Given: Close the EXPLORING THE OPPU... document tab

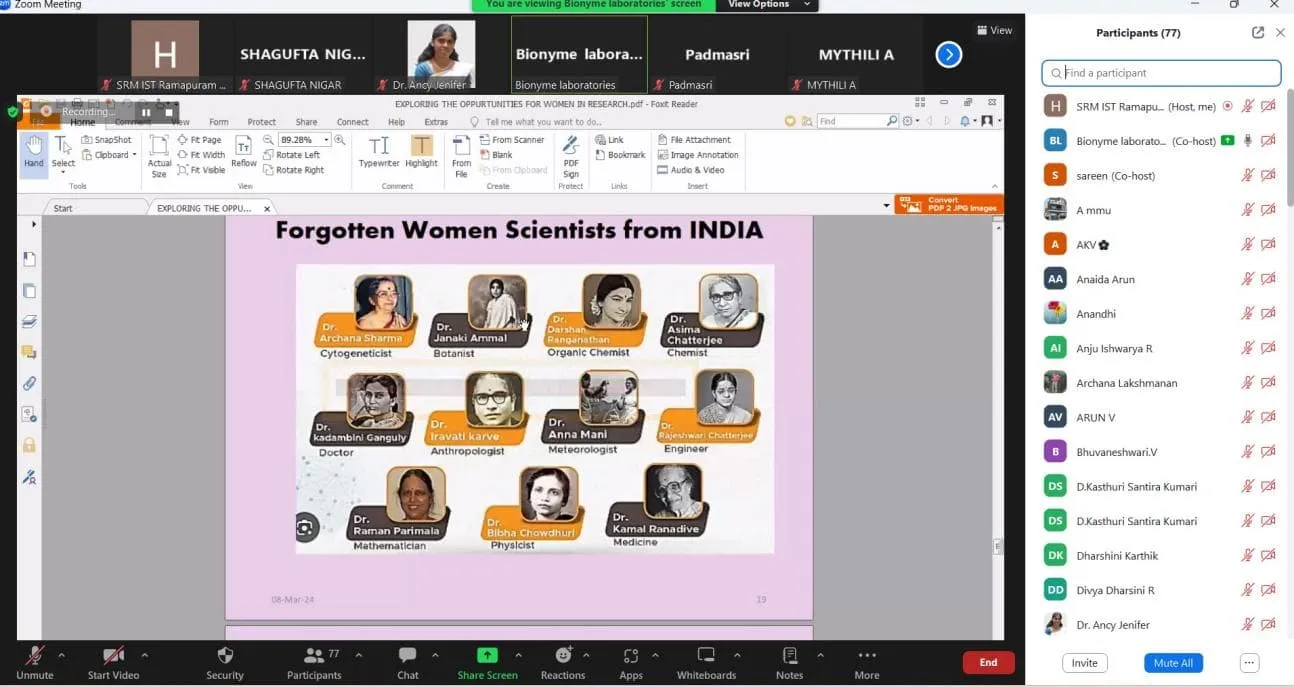Looking at the screenshot, I should tap(267, 209).
